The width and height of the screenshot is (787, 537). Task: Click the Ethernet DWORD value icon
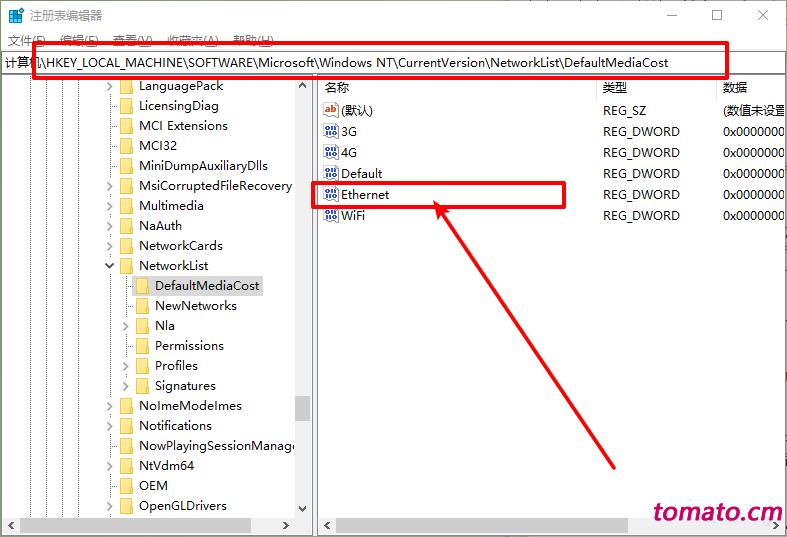[331, 195]
